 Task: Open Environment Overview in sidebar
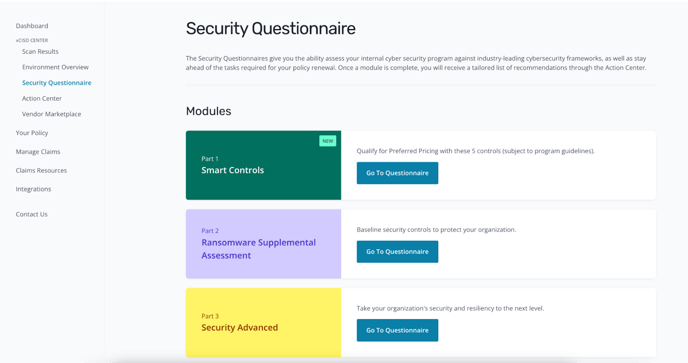click(55, 67)
